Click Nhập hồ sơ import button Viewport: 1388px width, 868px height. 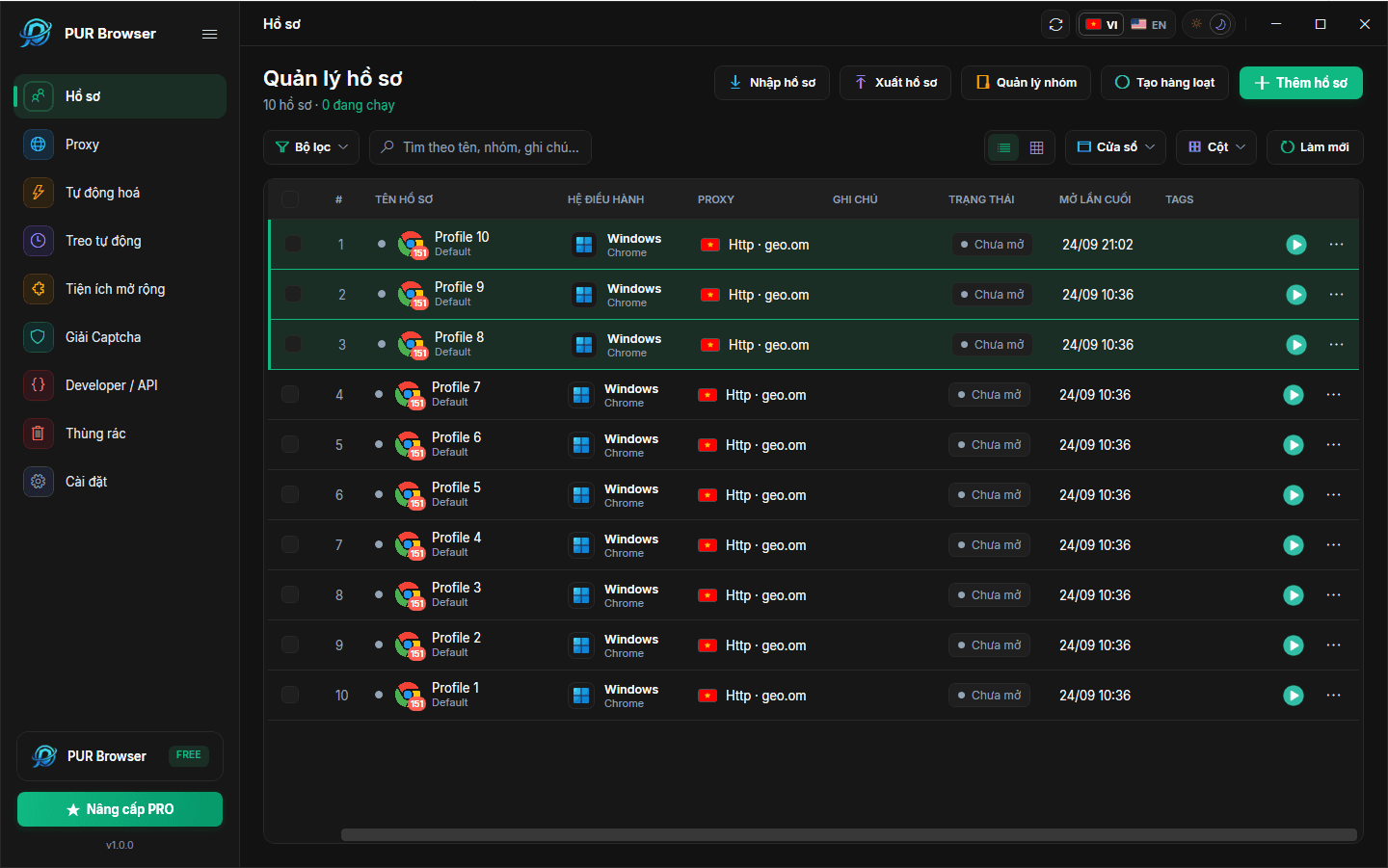pos(772,83)
